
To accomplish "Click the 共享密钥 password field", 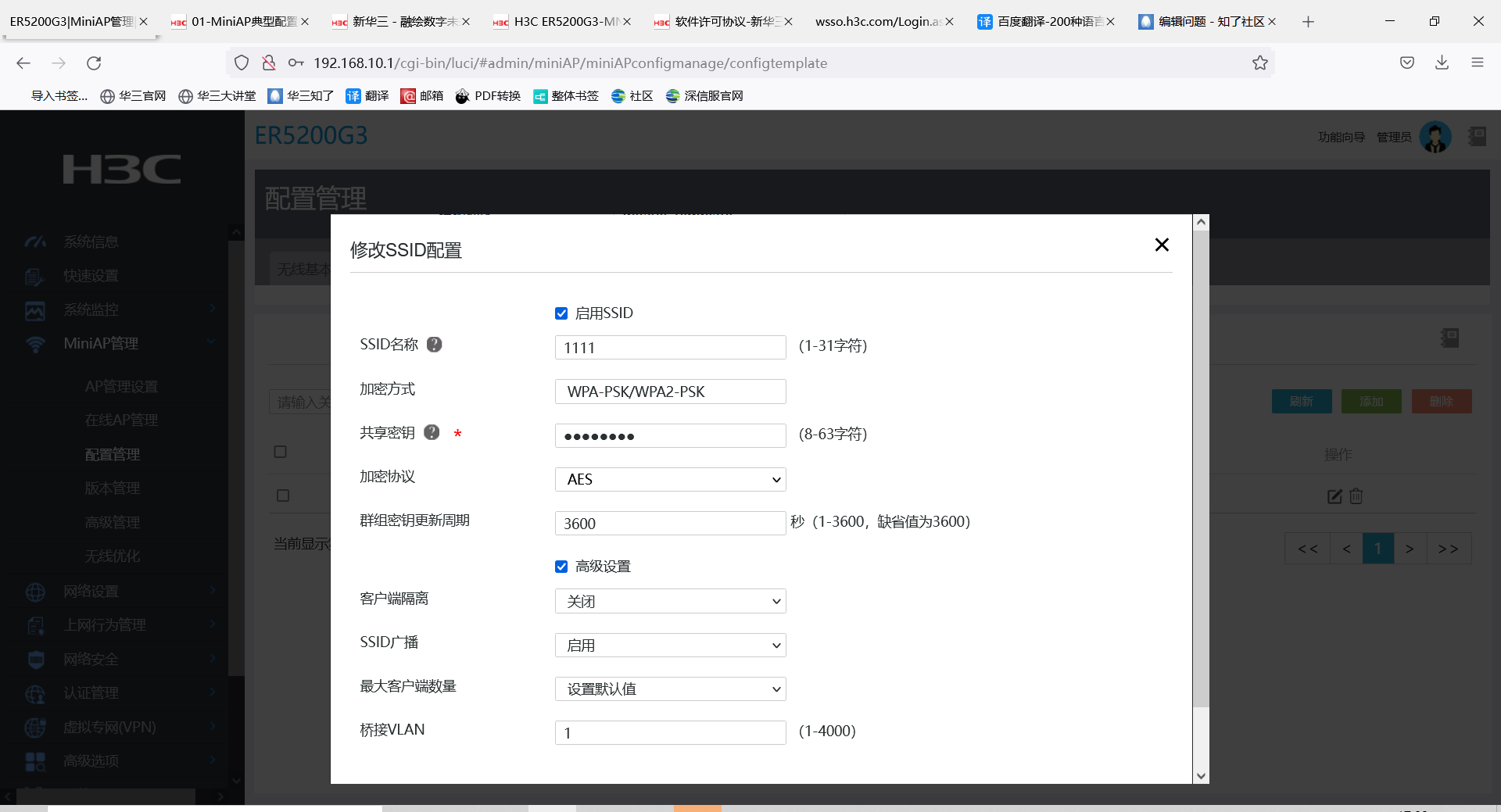I will [670, 435].
